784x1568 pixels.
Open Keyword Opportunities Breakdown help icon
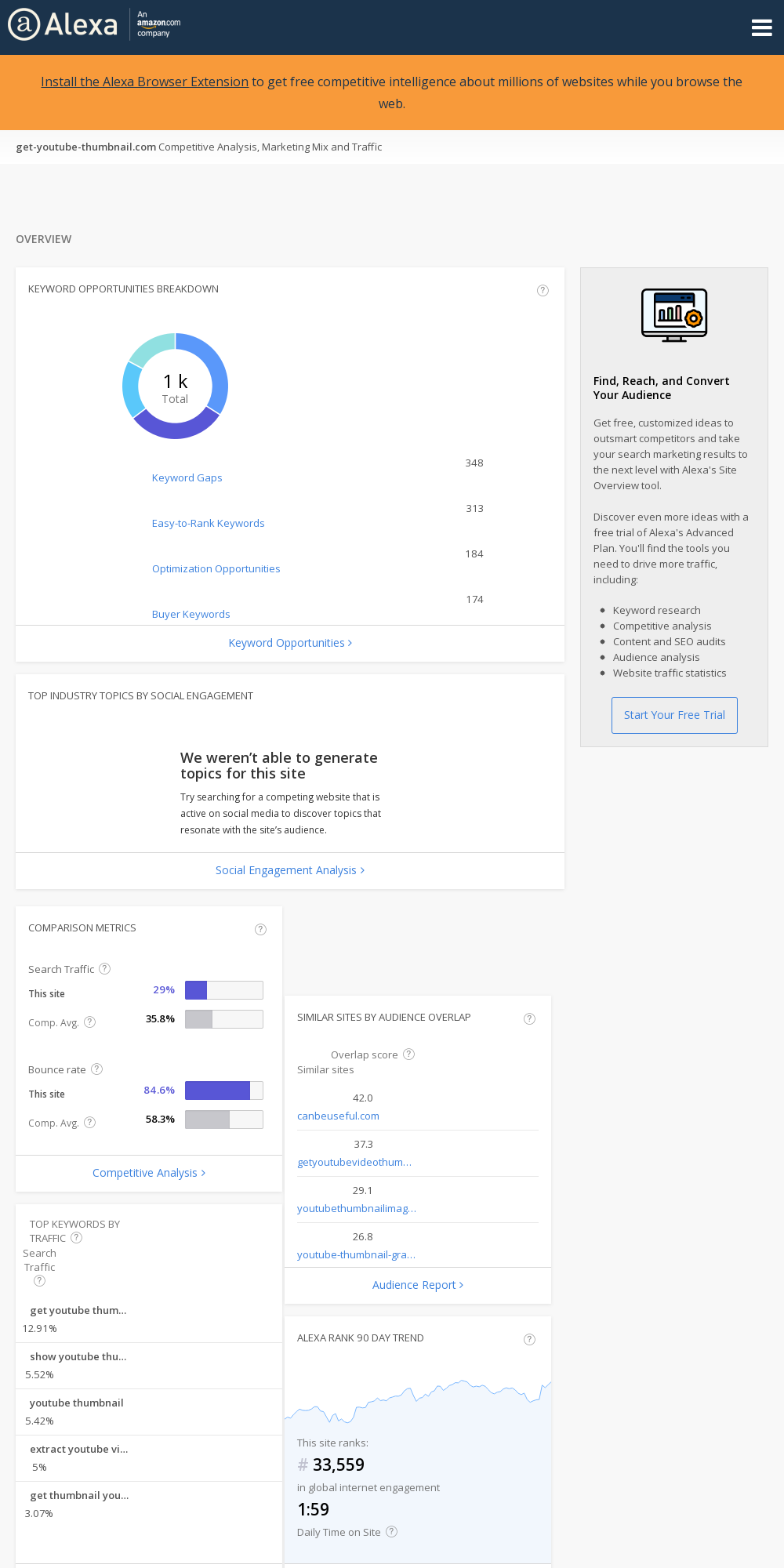click(543, 290)
